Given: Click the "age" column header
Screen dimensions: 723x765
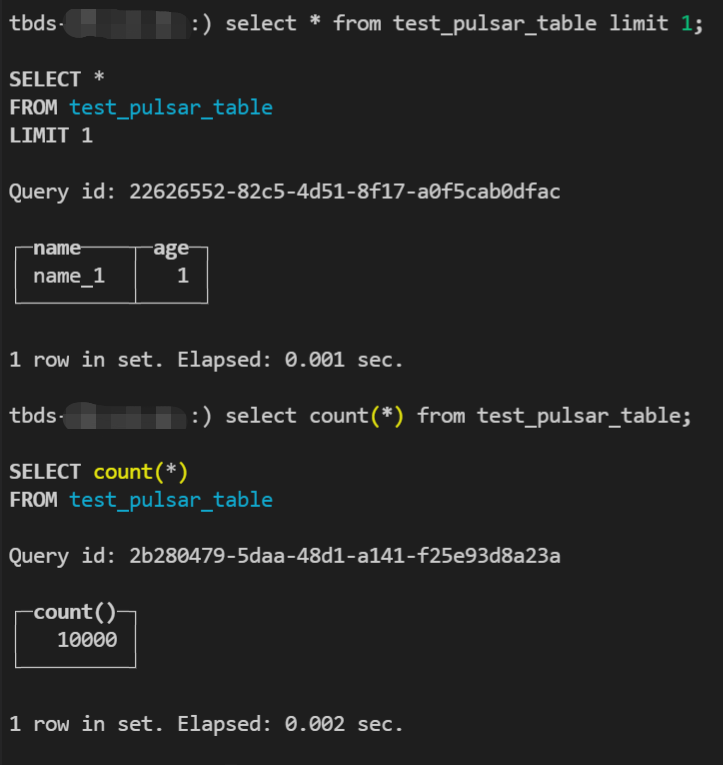Looking at the screenshot, I should [171, 249].
